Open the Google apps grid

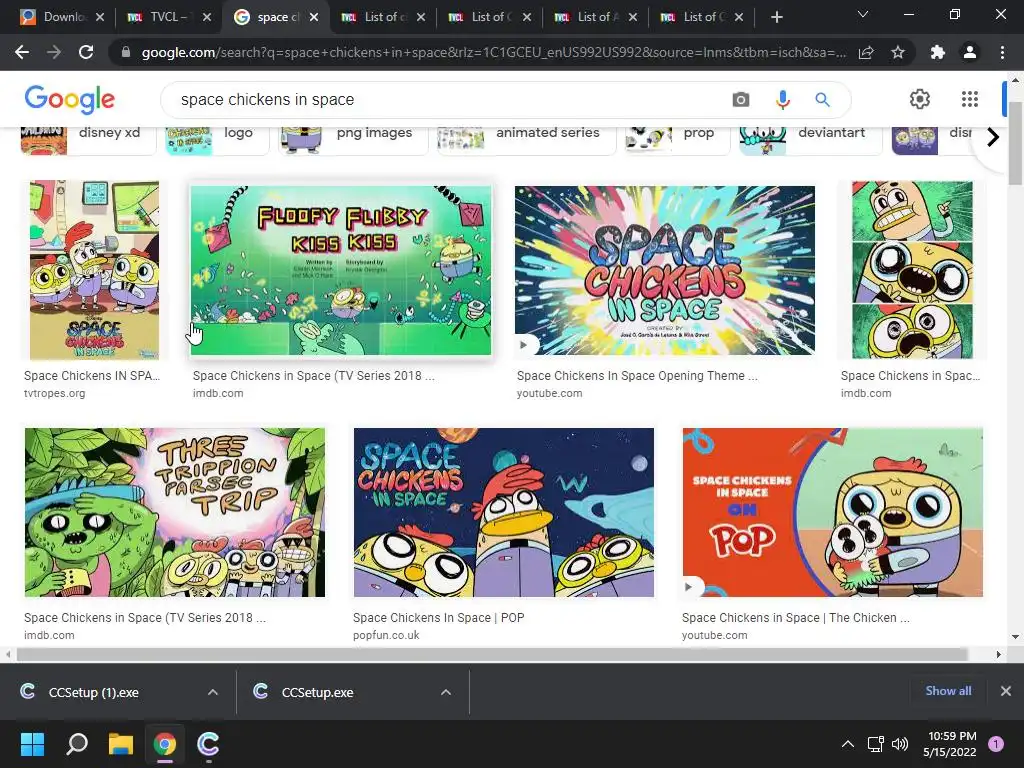[x=970, y=99]
